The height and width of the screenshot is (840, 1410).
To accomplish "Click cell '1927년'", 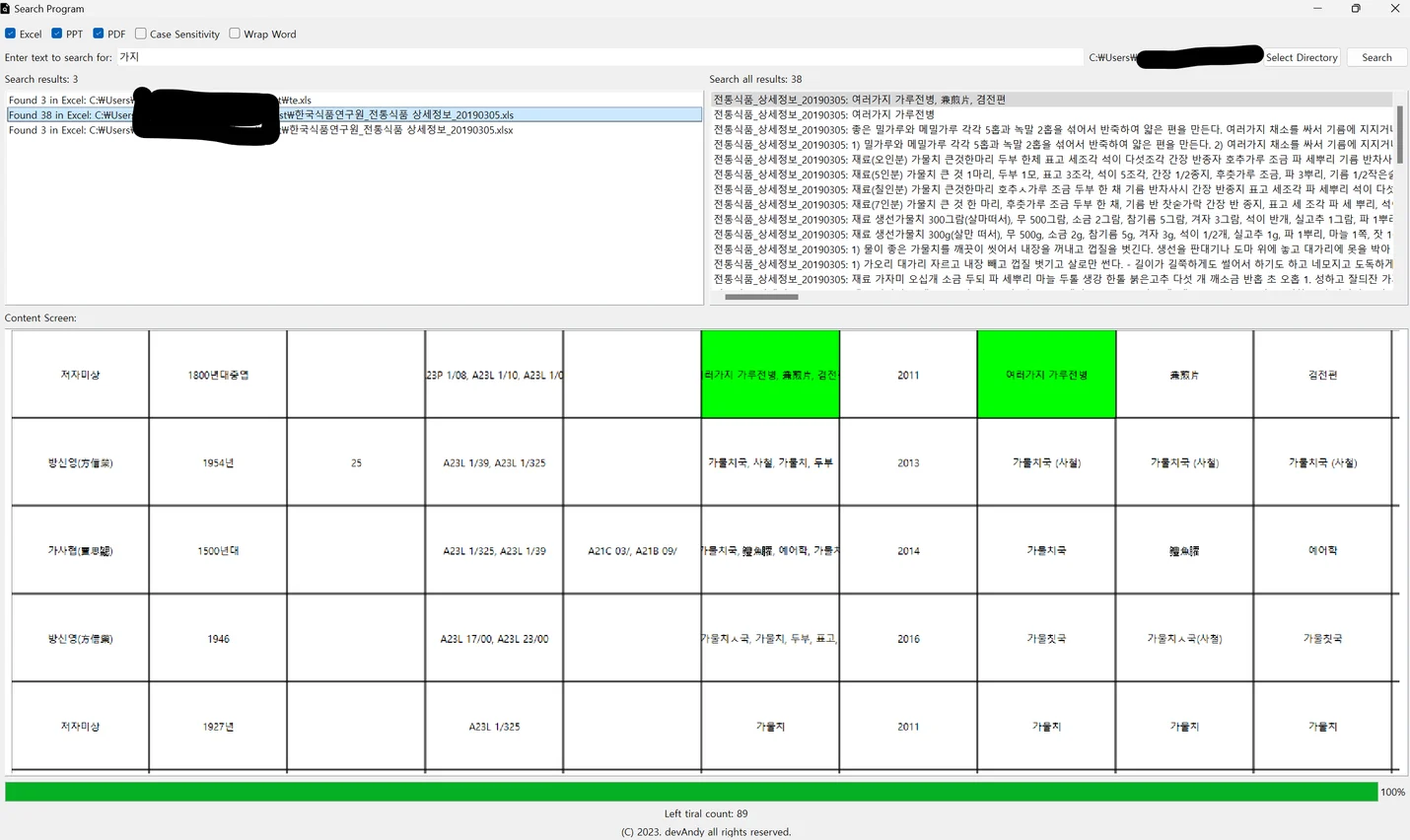I will pos(218,727).
